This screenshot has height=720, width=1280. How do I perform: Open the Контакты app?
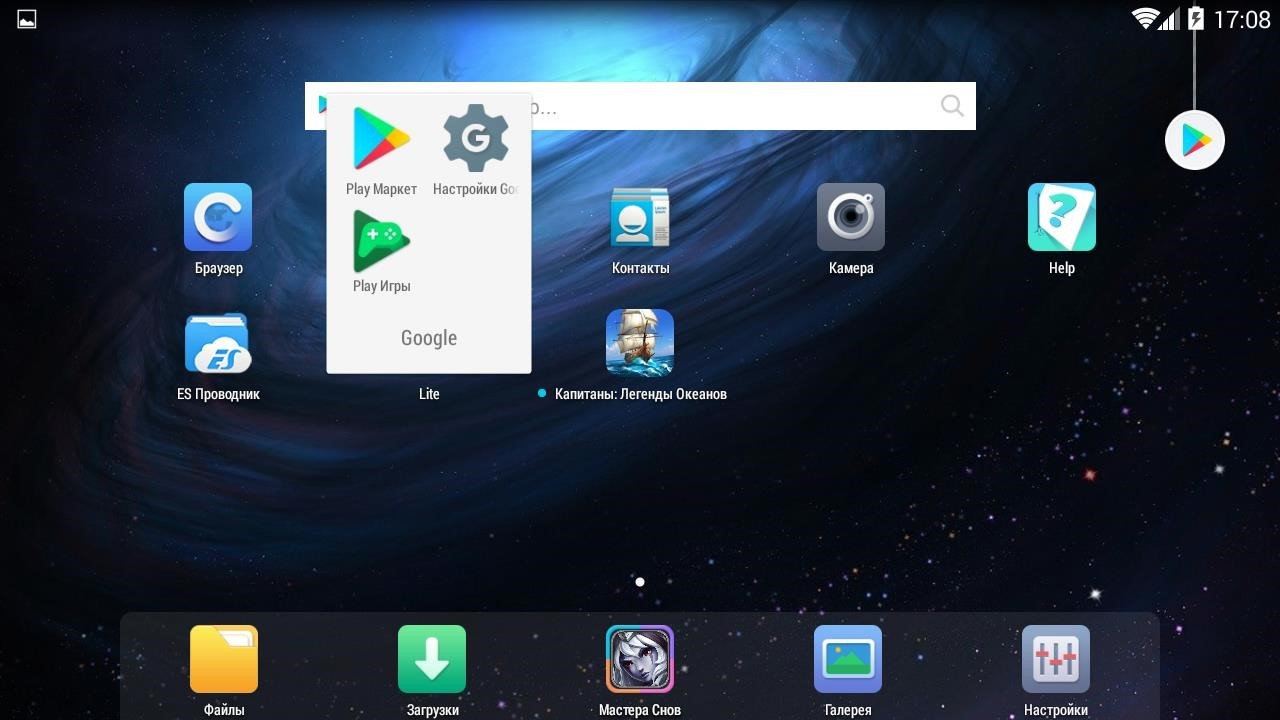pos(640,217)
